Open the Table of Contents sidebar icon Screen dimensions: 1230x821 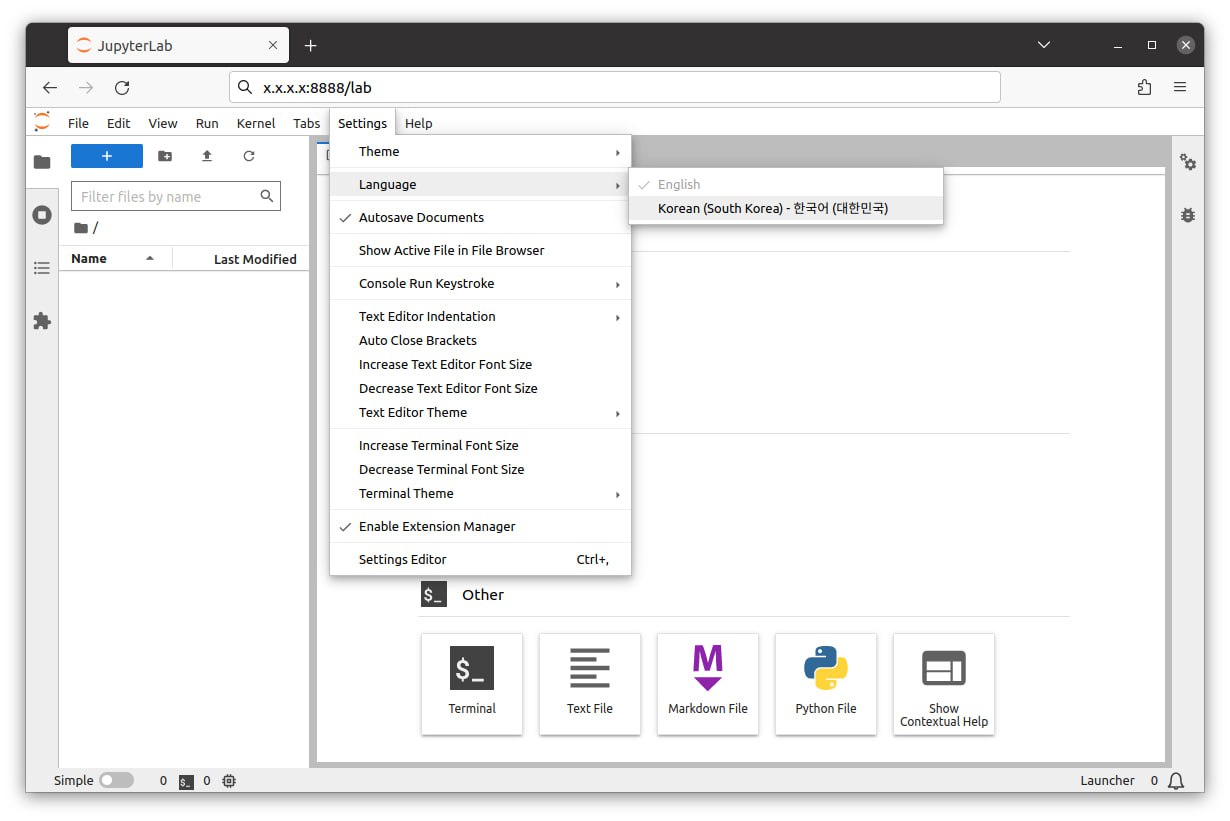tap(42, 268)
